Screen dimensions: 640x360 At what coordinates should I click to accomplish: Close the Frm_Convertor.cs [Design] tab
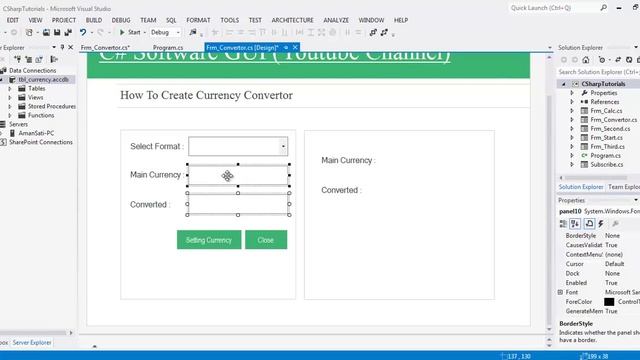click(295, 47)
